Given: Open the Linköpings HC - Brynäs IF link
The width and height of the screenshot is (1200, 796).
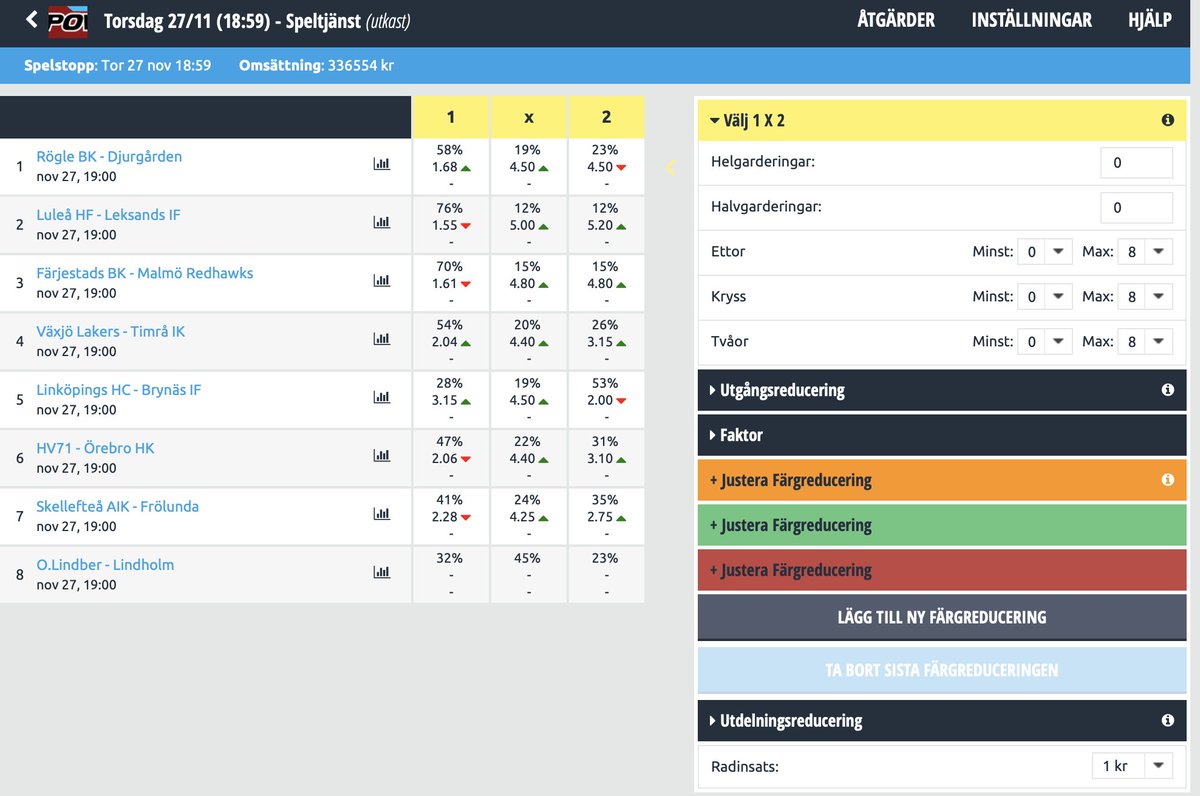Looking at the screenshot, I should [119, 390].
